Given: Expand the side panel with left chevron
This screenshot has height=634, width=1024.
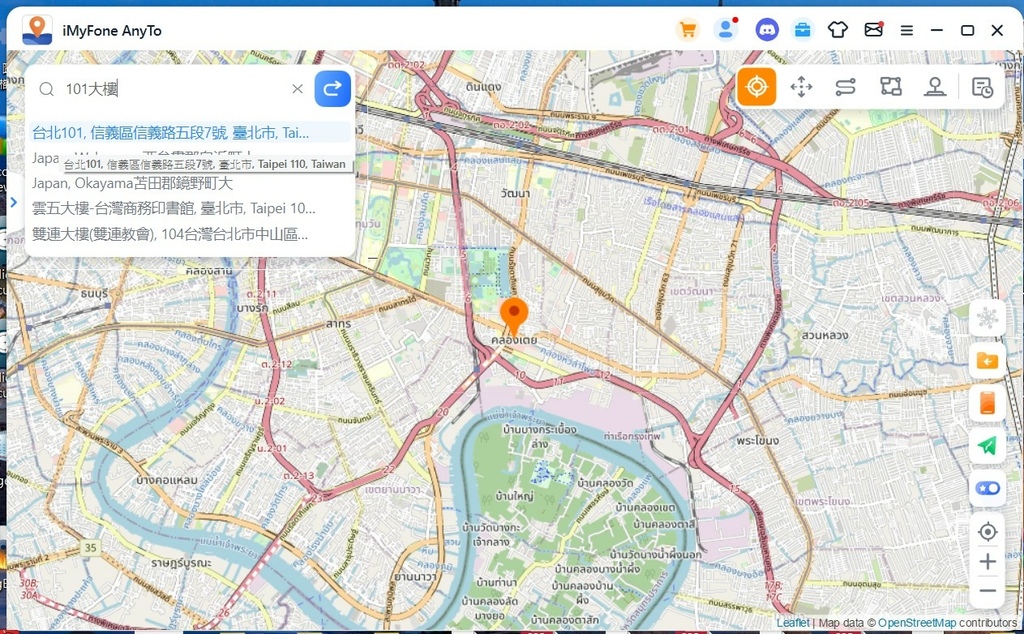Looking at the screenshot, I should (x=13, y=202).
